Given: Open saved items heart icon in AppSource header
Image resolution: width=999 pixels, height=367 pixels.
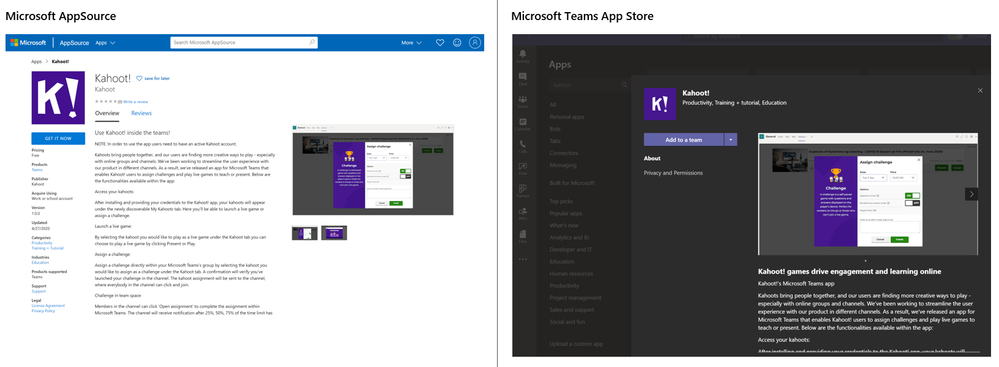Looking at the screenshot, I should coord(440,43).
